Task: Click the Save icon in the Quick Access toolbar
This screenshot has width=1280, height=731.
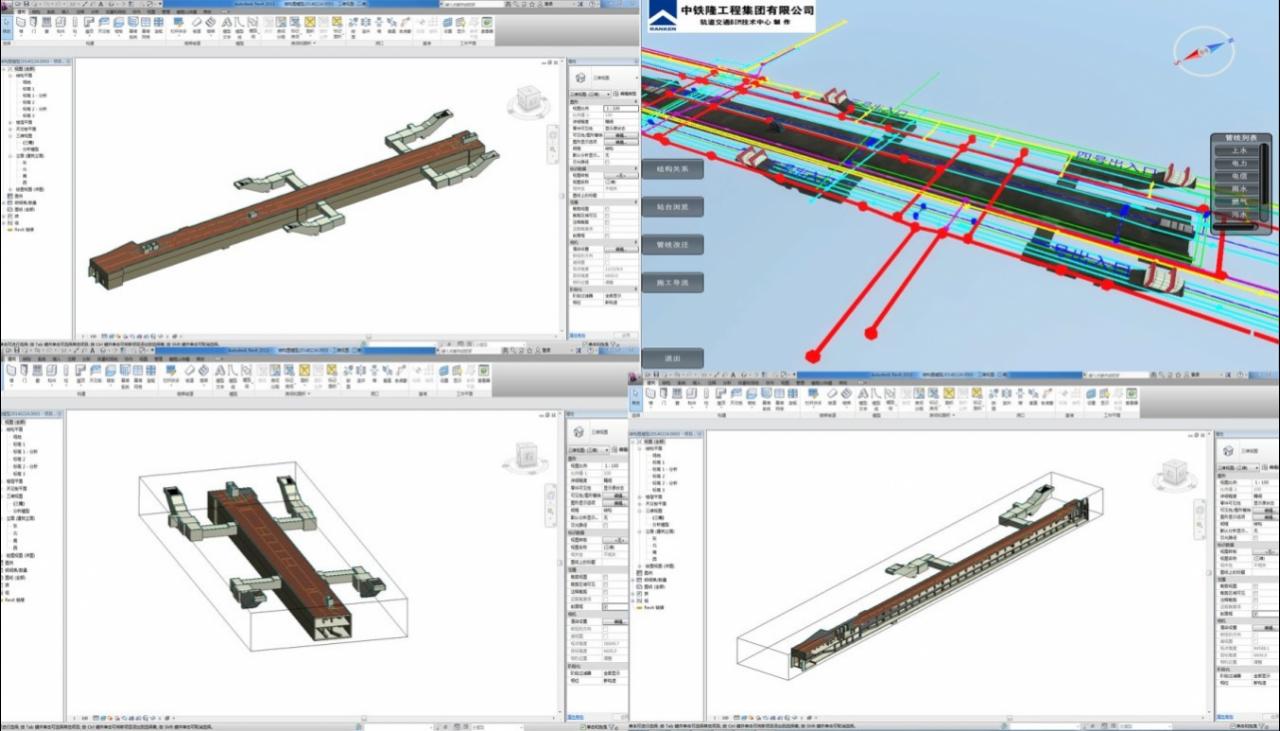Action: (26, 4)
